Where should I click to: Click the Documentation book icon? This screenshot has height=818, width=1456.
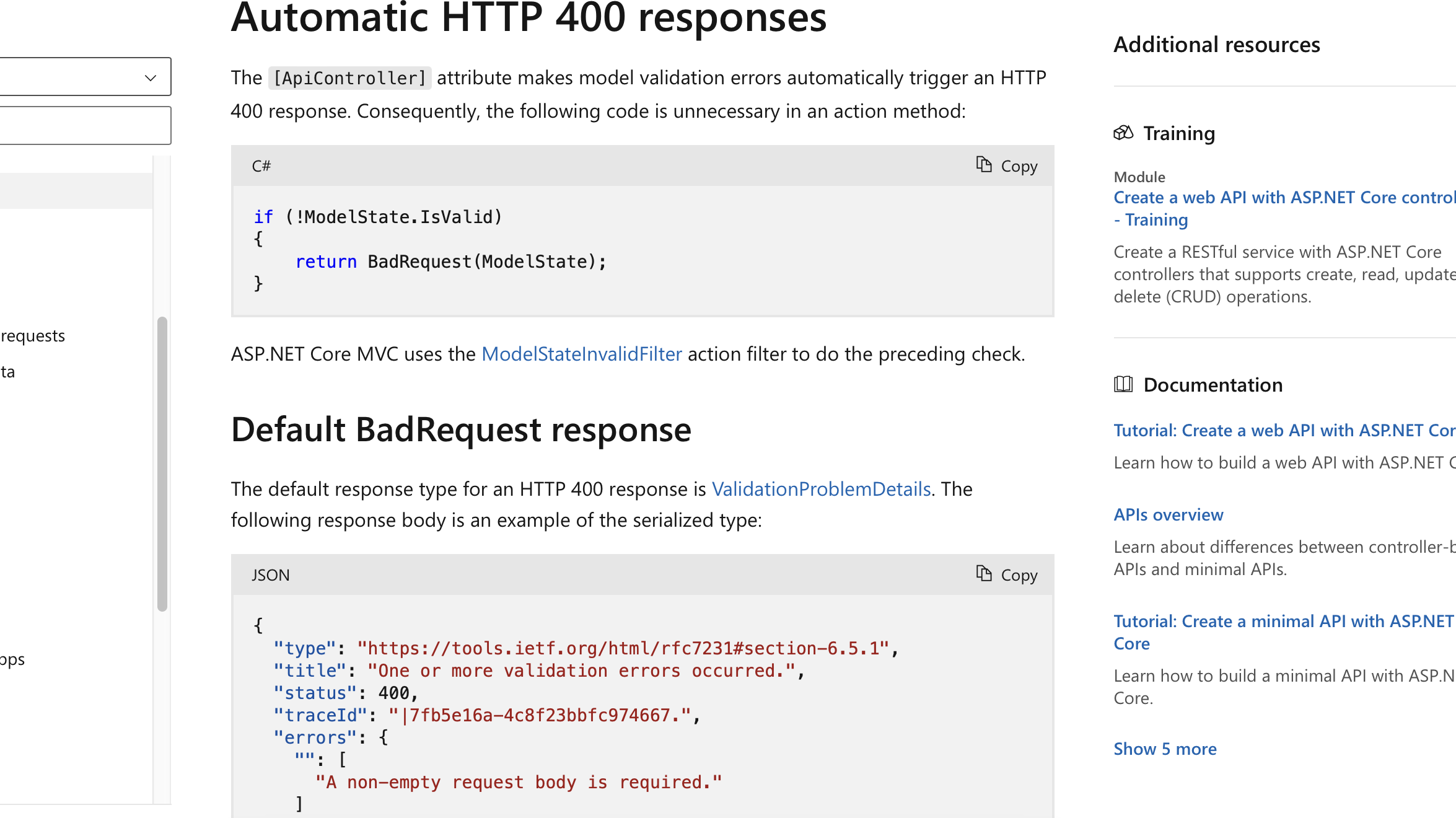point(1123,384)
